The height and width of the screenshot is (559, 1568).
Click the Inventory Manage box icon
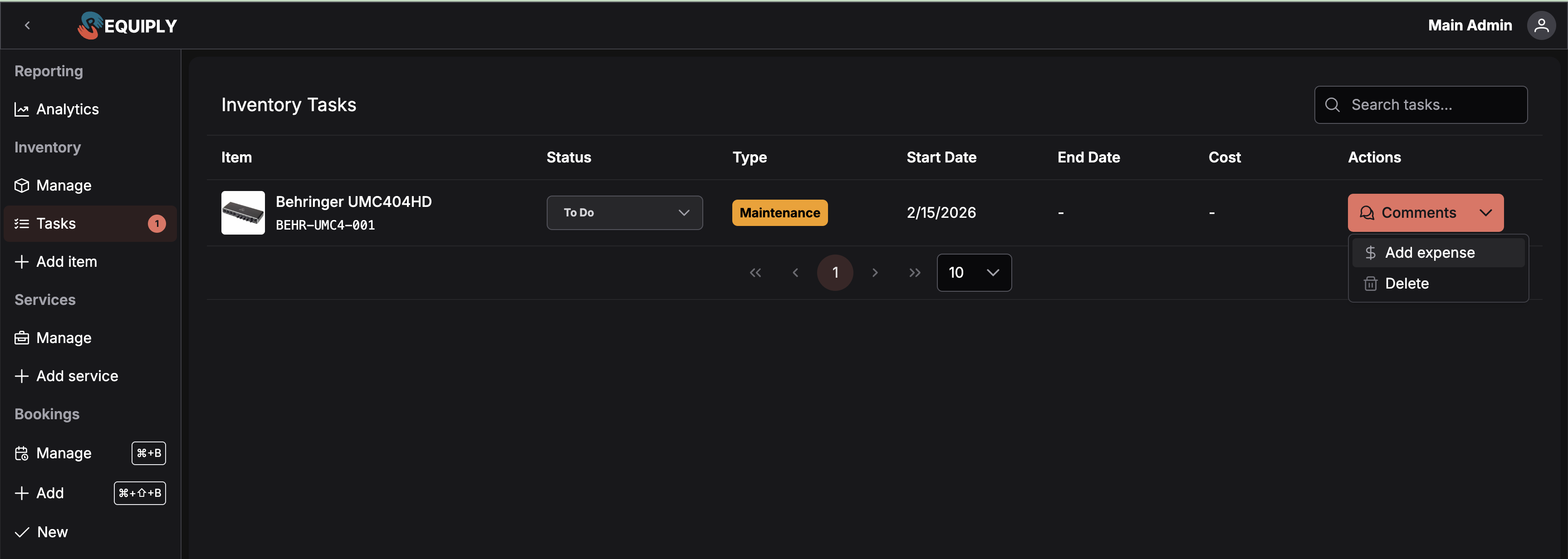[22, 186]
